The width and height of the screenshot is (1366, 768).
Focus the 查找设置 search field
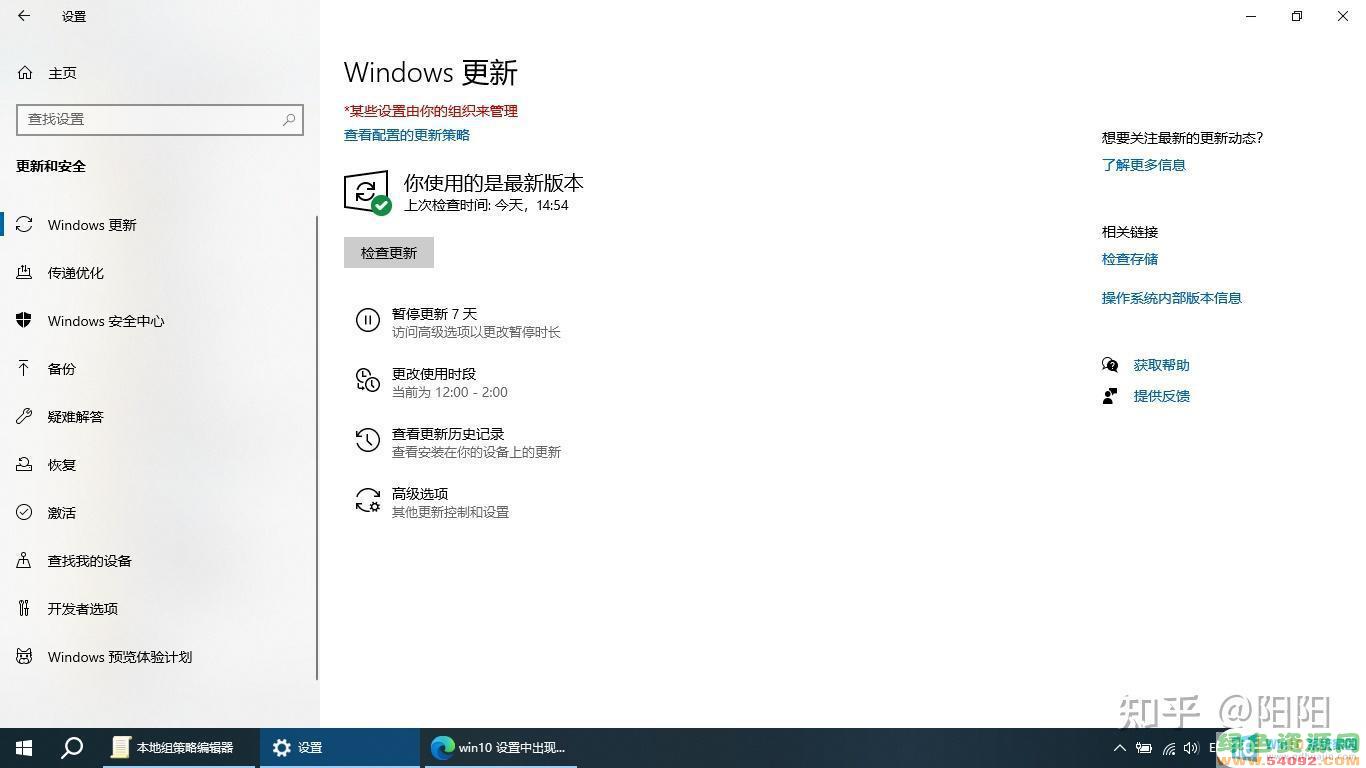coord(160,119)
